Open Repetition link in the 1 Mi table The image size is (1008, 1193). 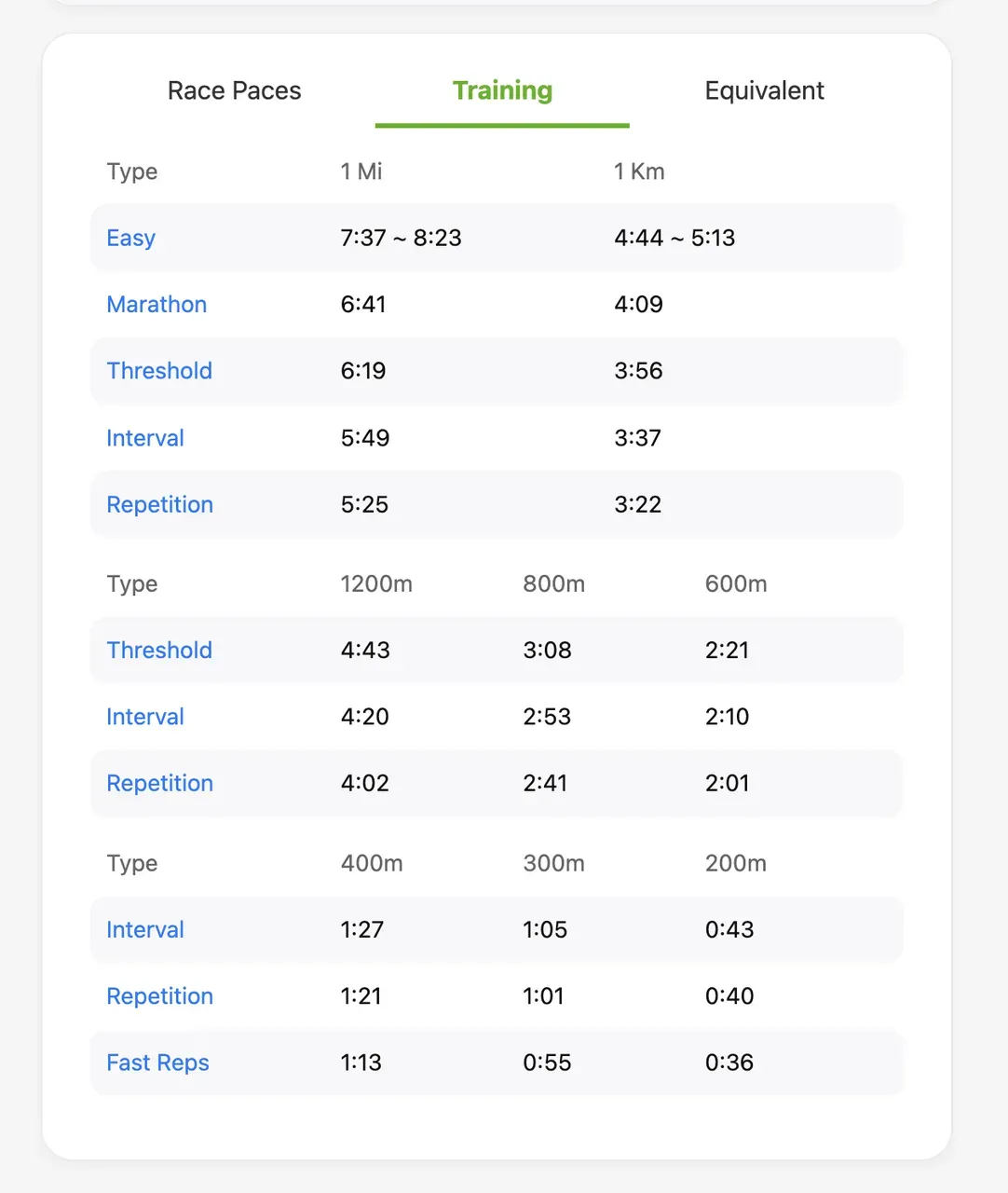(x=159, y=504)
